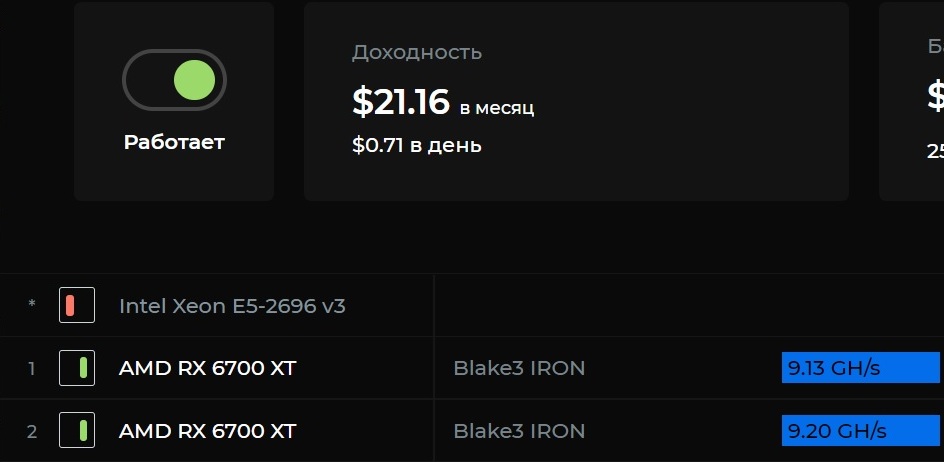This screenshot has width=944, height=462.
Task: Open the Blake3 IRON algorithm of GPU 1
Action: tap(519, 368)
